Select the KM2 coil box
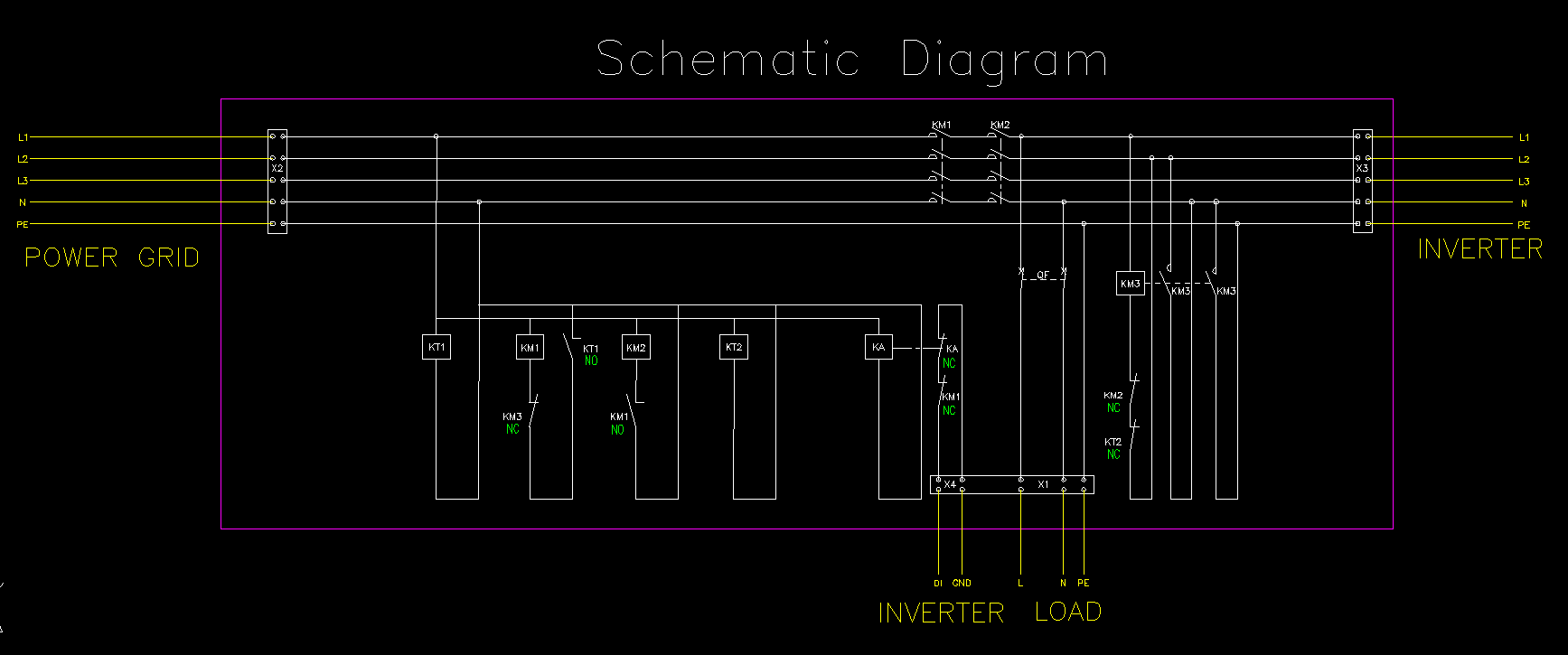Image resolution: width=1568 pixels, height=655 pixels. click(x=636, y=347)
